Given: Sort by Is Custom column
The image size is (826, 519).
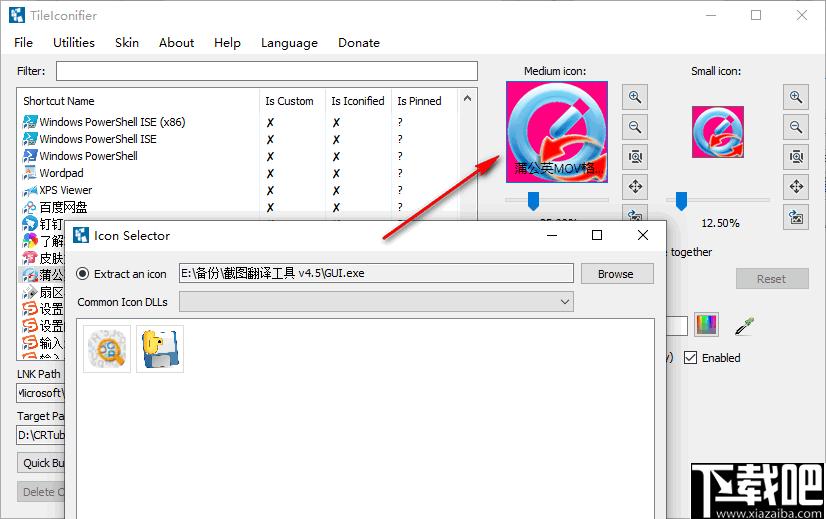Looking at the screenshot, I should [x=292, y=101].
